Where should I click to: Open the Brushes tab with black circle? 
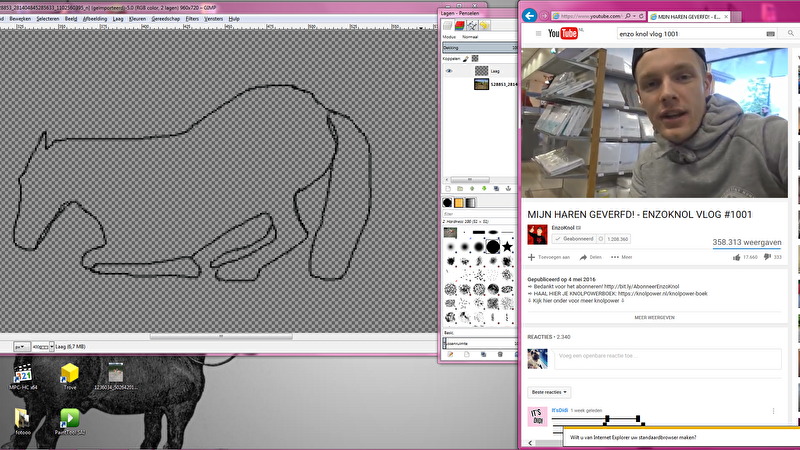coord(447,203)
